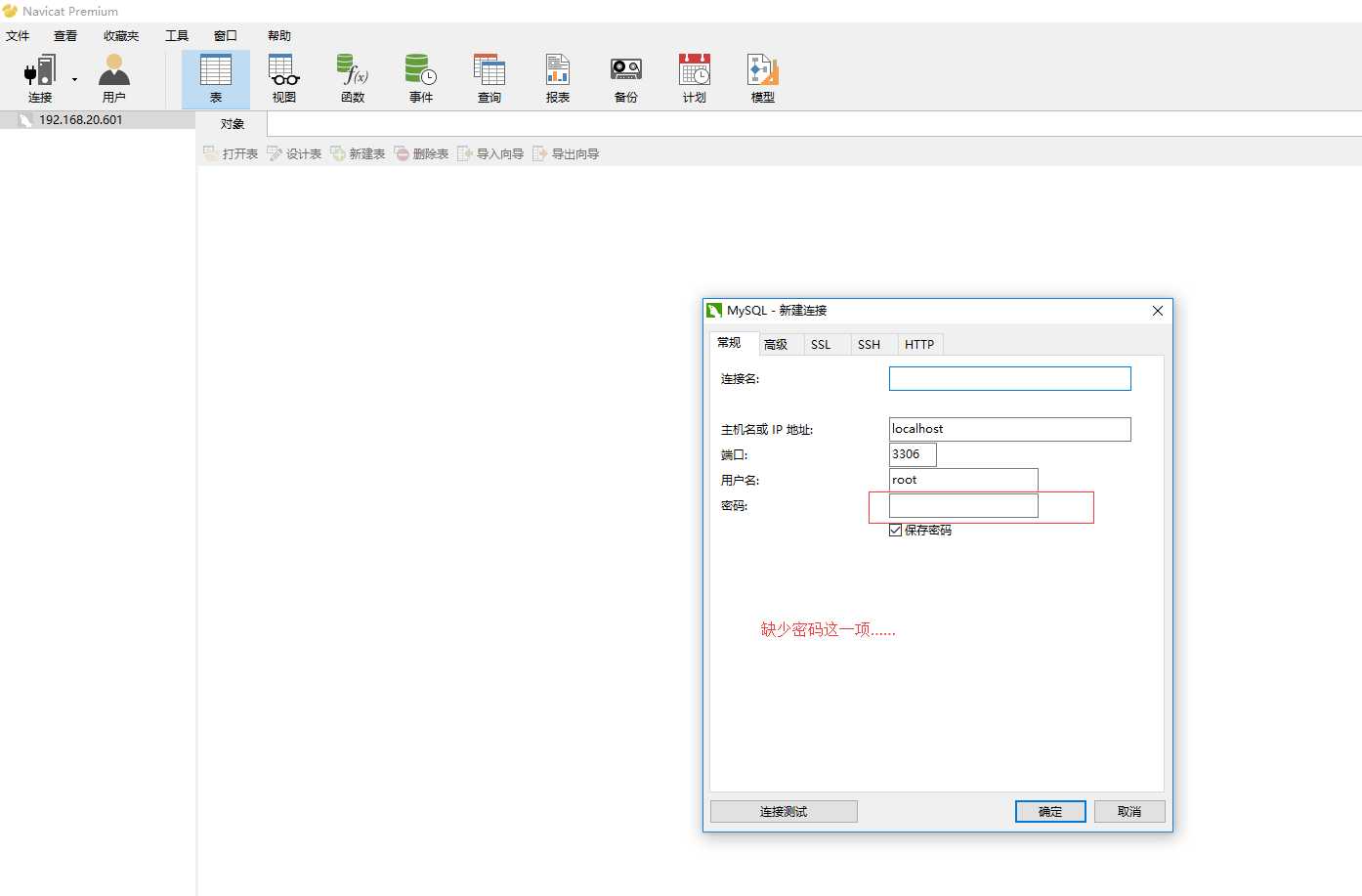Open the Function (函数) toolbar icon
The width and height of the screenshot is (1362, 896).
pyautogui.click(x=353, y=79)
